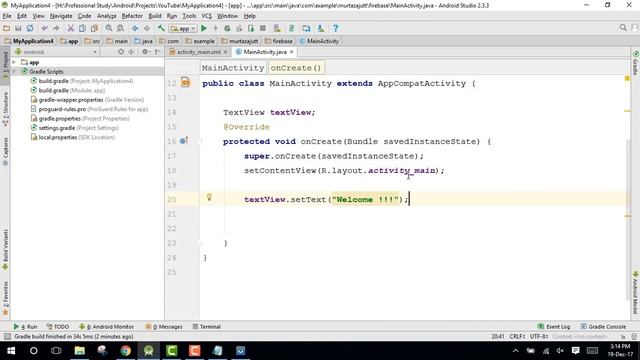640x360 pixels.
Task: Click the Find magnifier icon
Action: [109, 28]
